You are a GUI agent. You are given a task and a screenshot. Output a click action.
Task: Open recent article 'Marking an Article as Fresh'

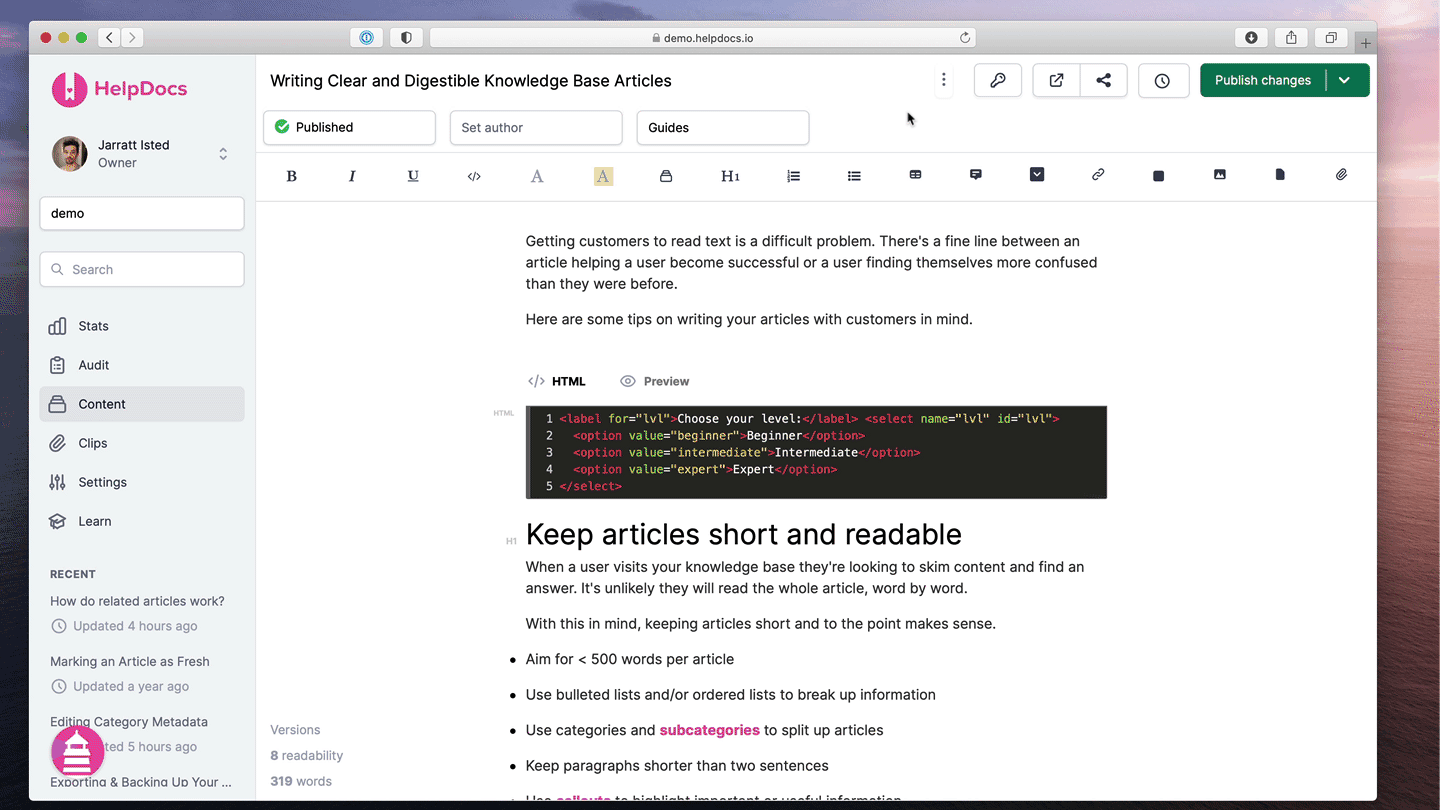pos(130,661)
